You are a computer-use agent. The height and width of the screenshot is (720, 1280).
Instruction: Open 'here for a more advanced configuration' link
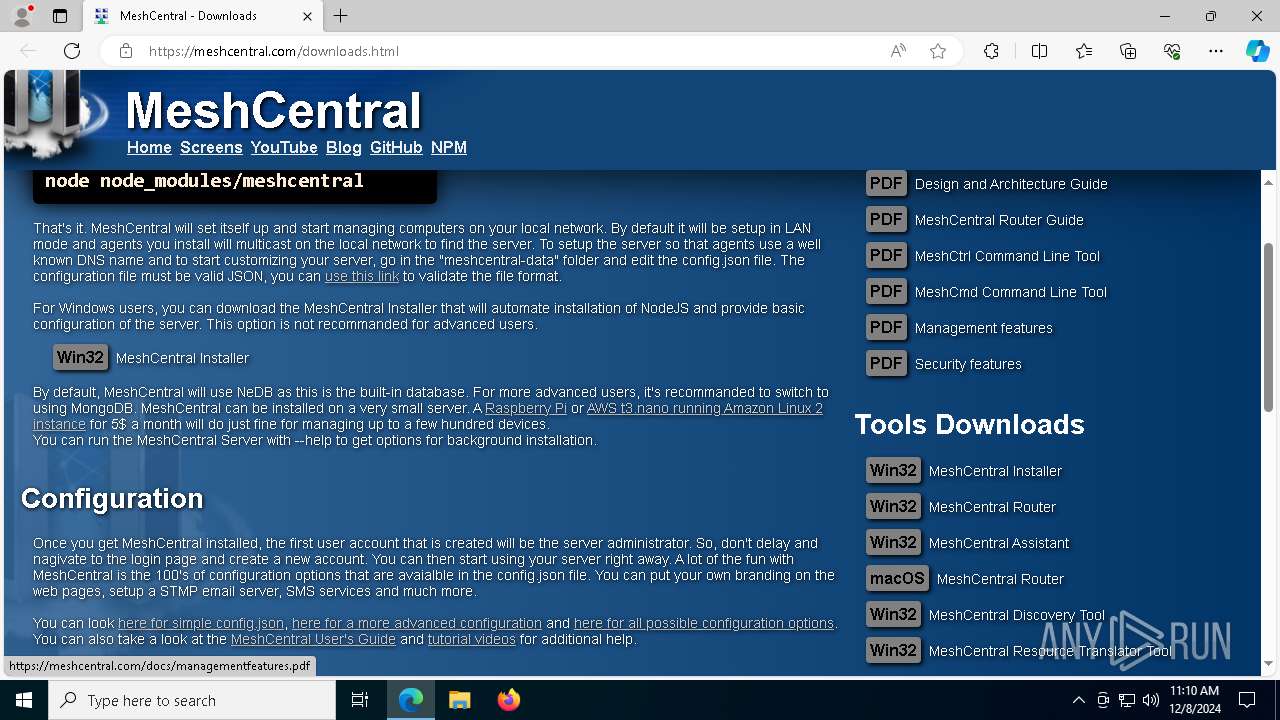tap(417, 623)
